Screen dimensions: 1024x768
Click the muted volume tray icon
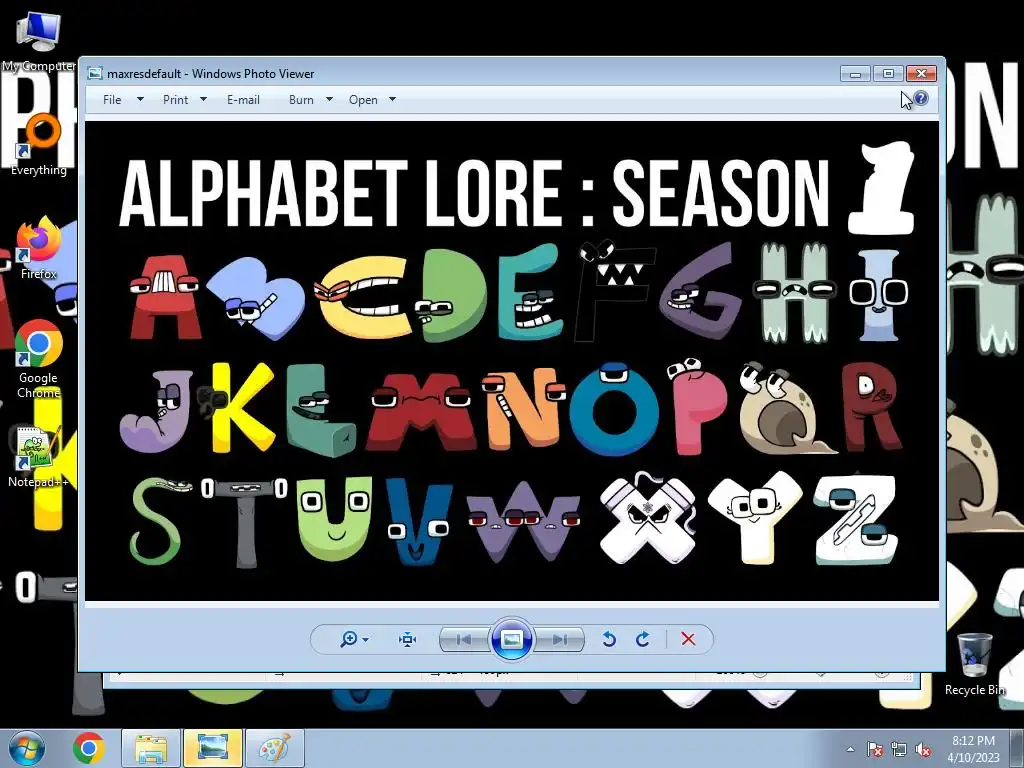pyautogui.click(x=923, y=749)
